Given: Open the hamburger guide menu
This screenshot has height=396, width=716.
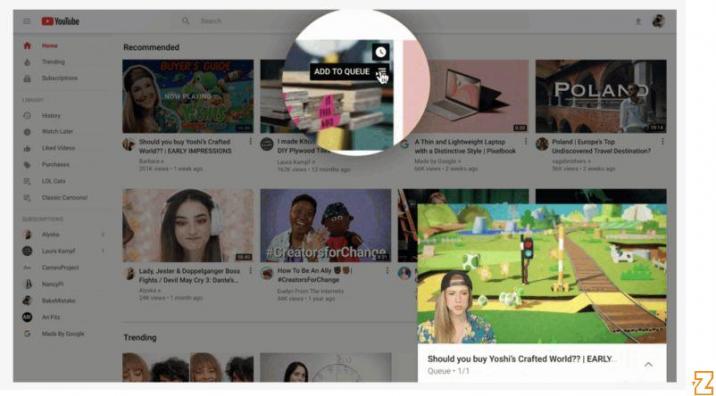Looking at the screenshot, I should (26, 21).
